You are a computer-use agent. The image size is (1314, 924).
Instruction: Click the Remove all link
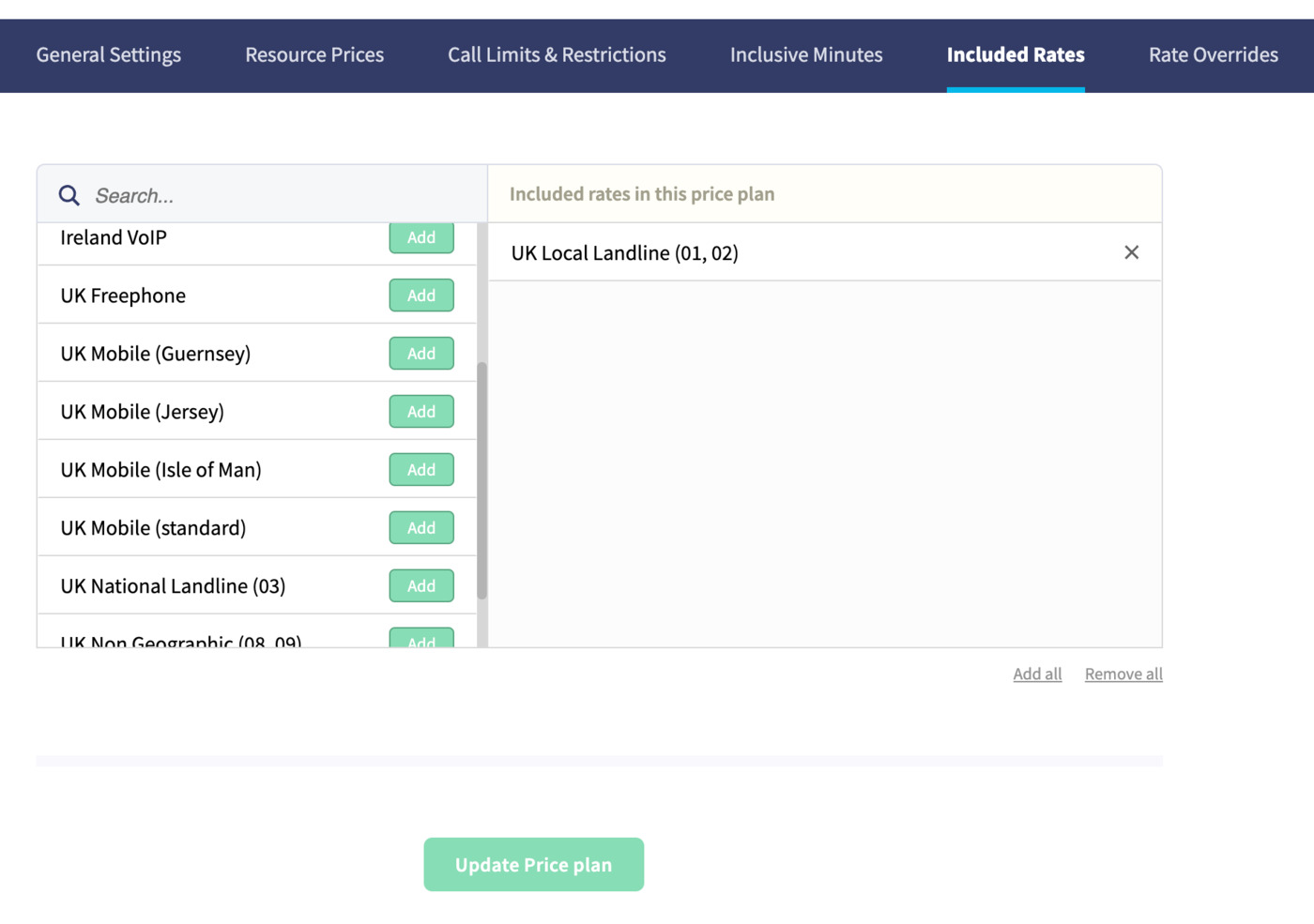coord(1123,674)
